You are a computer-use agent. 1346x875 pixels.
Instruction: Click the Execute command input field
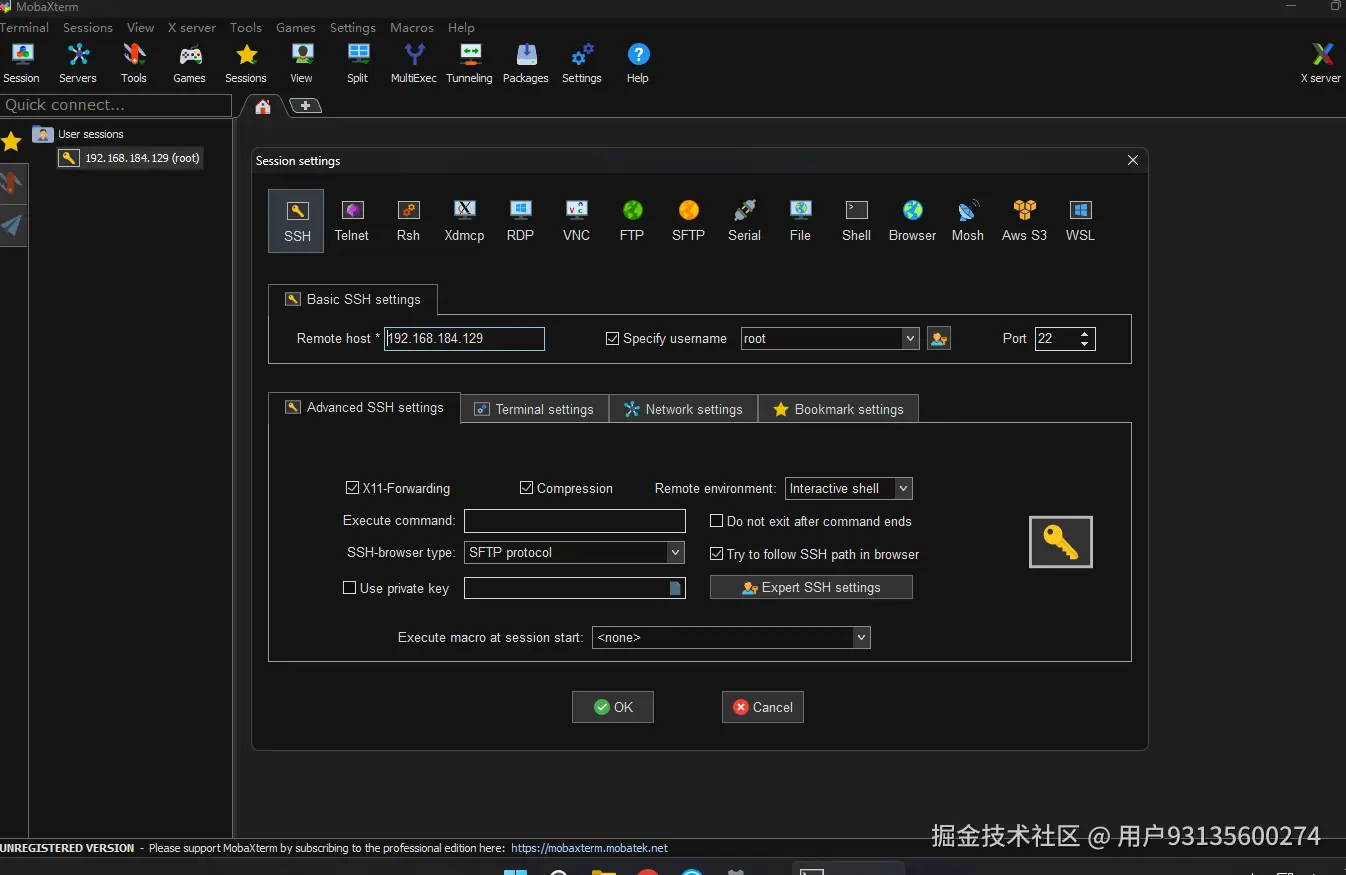[x=575, y=521]
